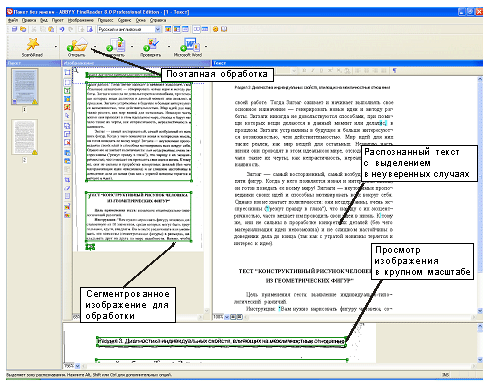Click the Scan&Read wizard star icon

pos(32,44)
